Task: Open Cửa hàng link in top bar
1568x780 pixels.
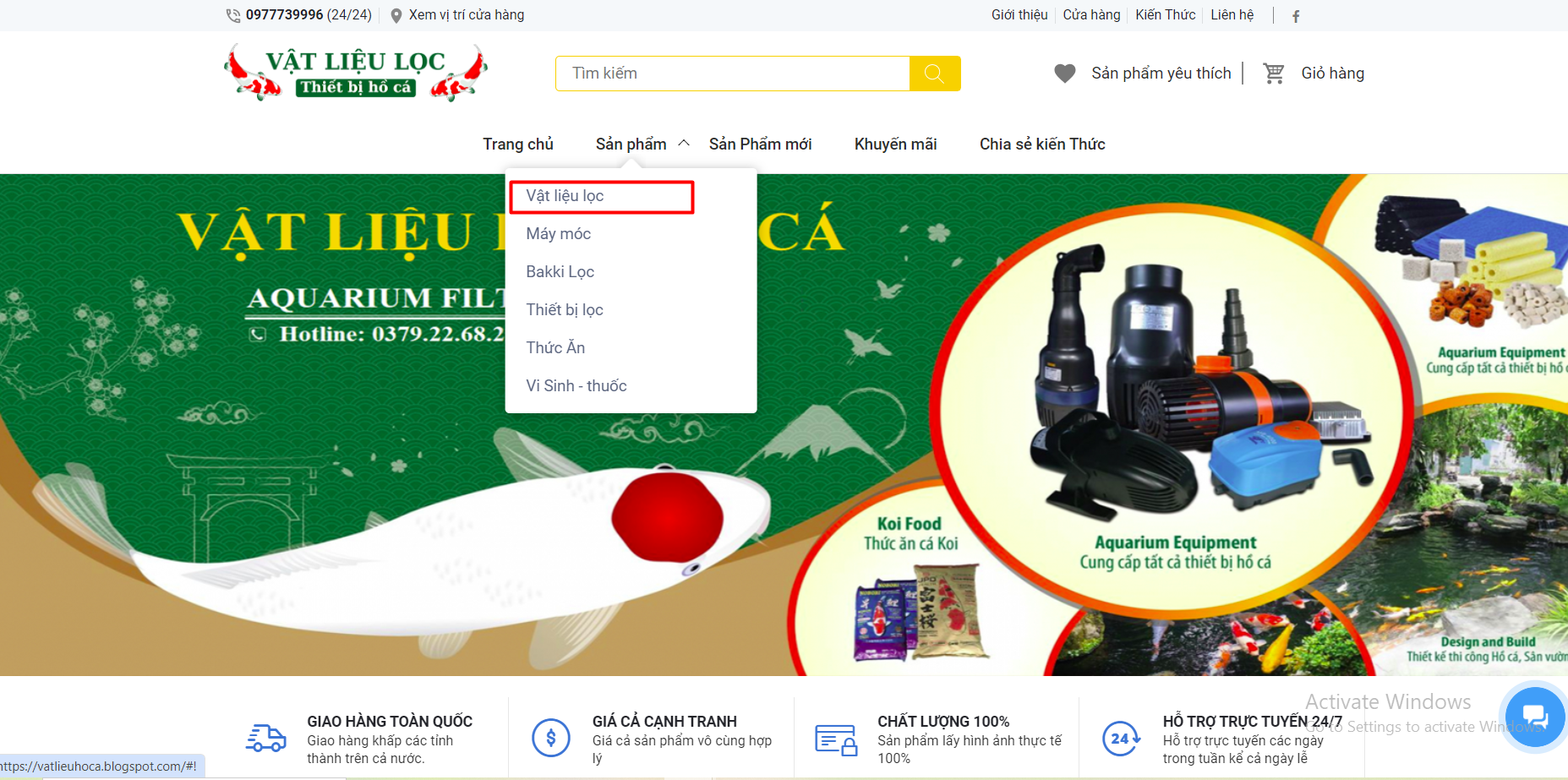Action: (x=1091, y=15)
